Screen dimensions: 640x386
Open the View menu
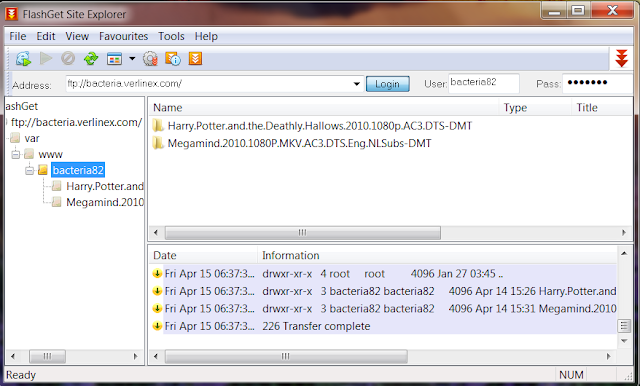pyautogui.click(x=77, y=36)
